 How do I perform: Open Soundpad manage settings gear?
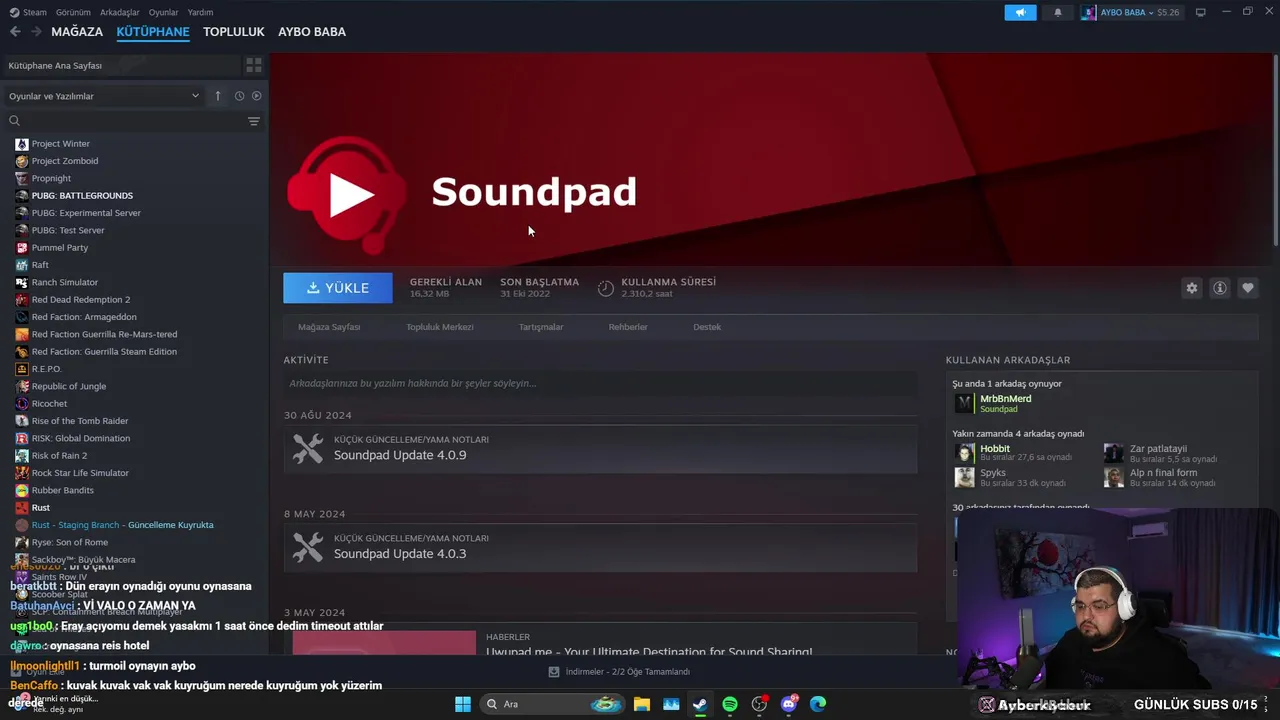coord(1192,288)
